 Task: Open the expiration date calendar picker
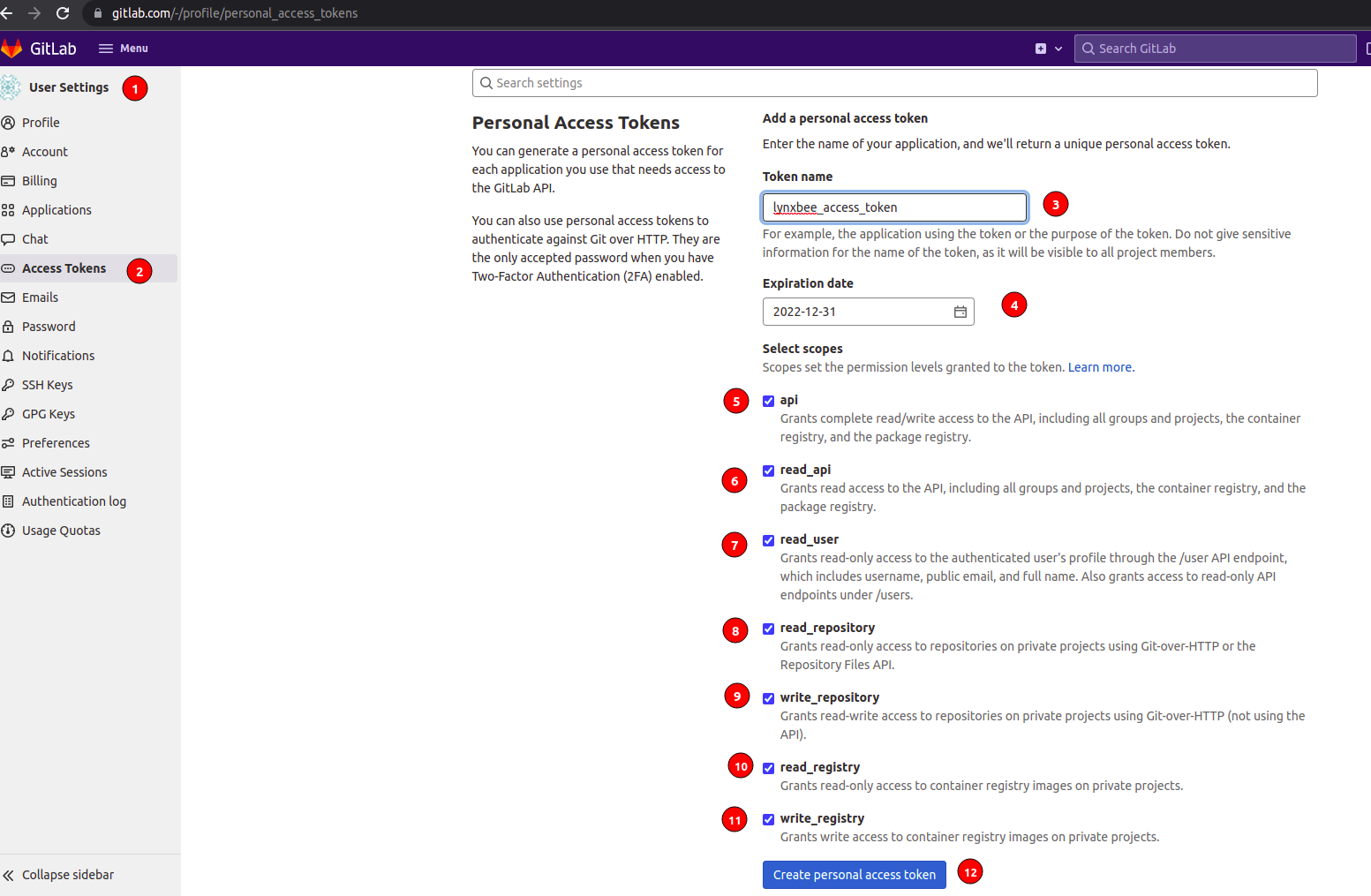coord(960,312)
